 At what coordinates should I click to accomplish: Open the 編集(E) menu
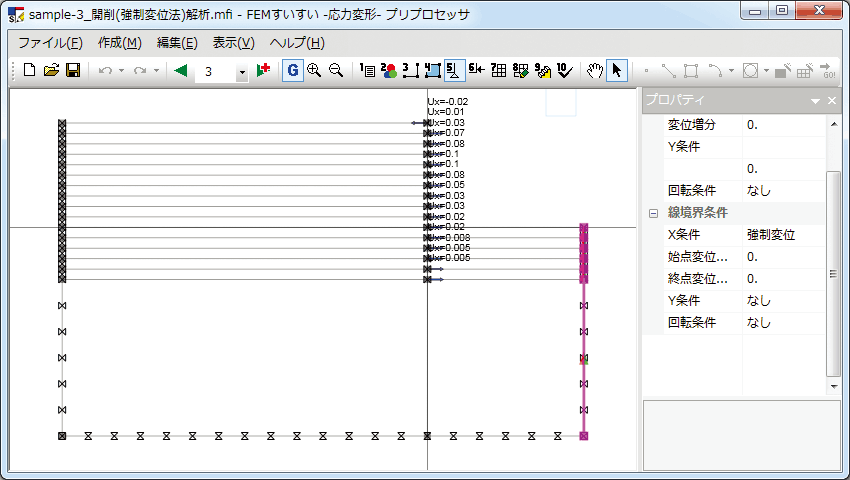coord(177,43)
